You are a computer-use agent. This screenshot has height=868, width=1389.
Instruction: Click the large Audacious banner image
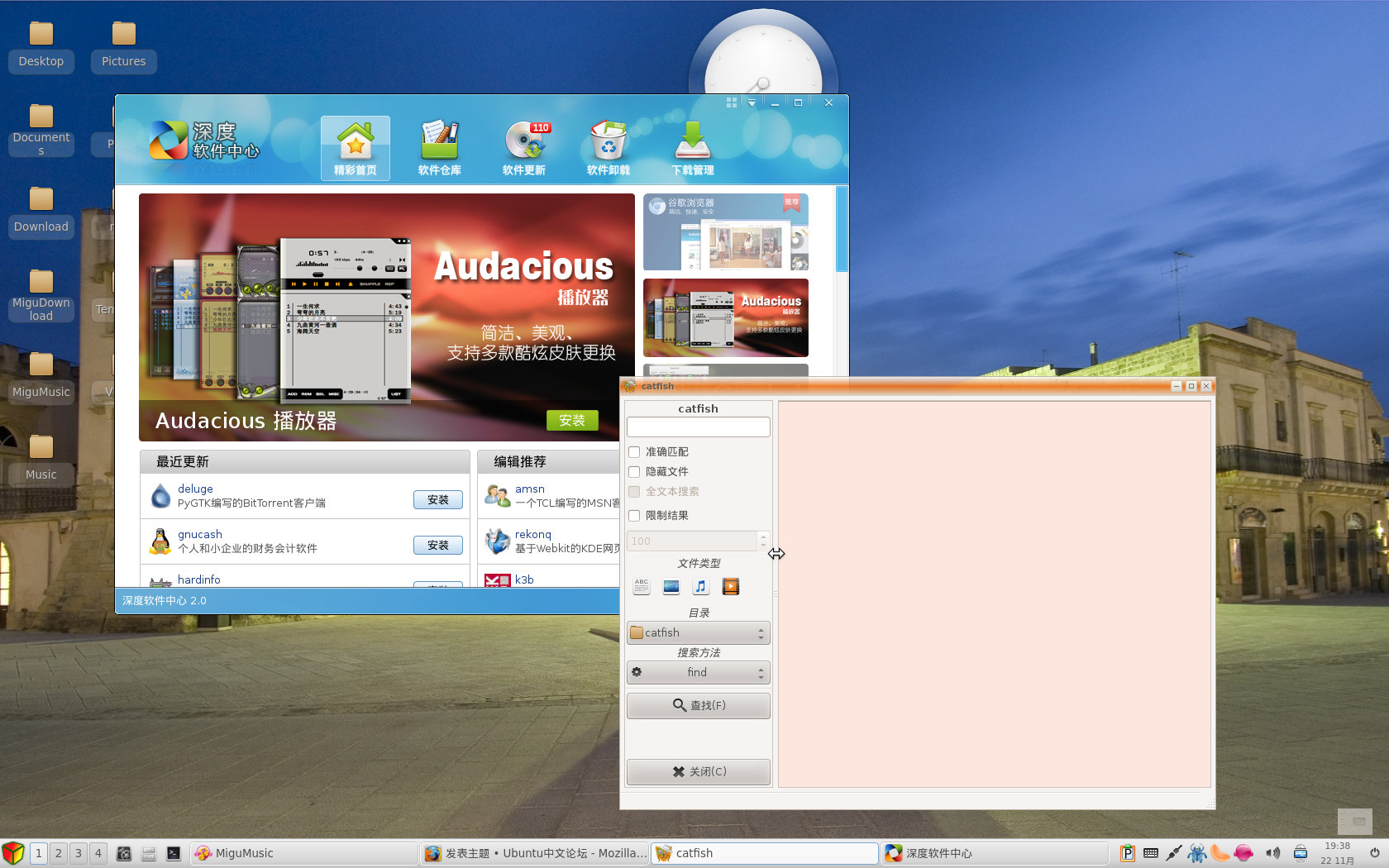[x=387, y=317]
